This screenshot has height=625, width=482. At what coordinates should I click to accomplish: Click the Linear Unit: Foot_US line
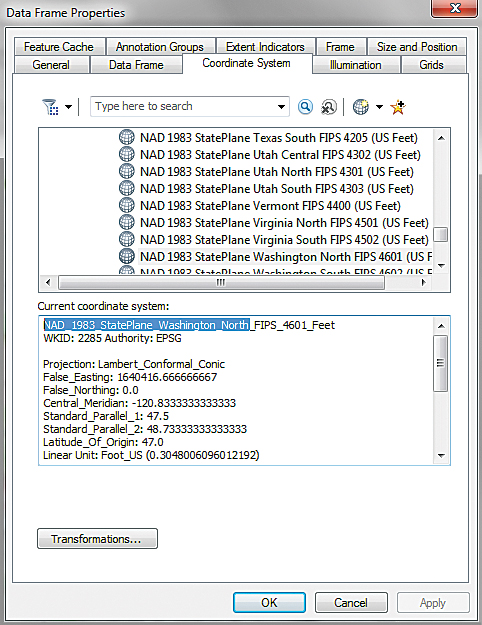151,455
